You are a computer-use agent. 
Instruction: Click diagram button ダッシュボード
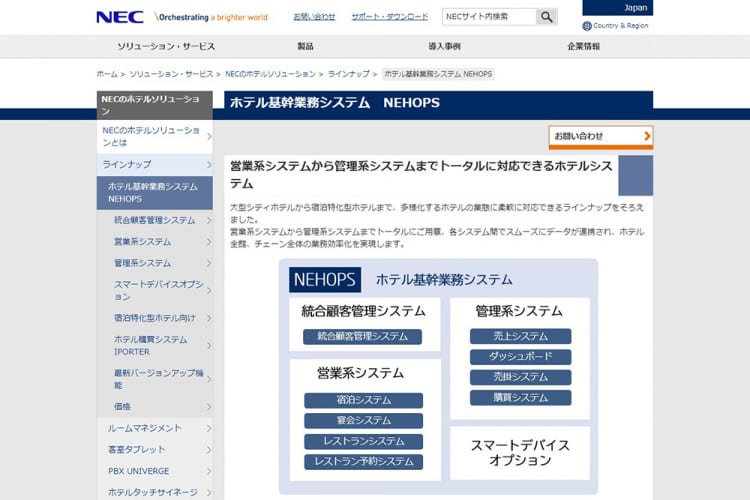[x=520, y=357]
